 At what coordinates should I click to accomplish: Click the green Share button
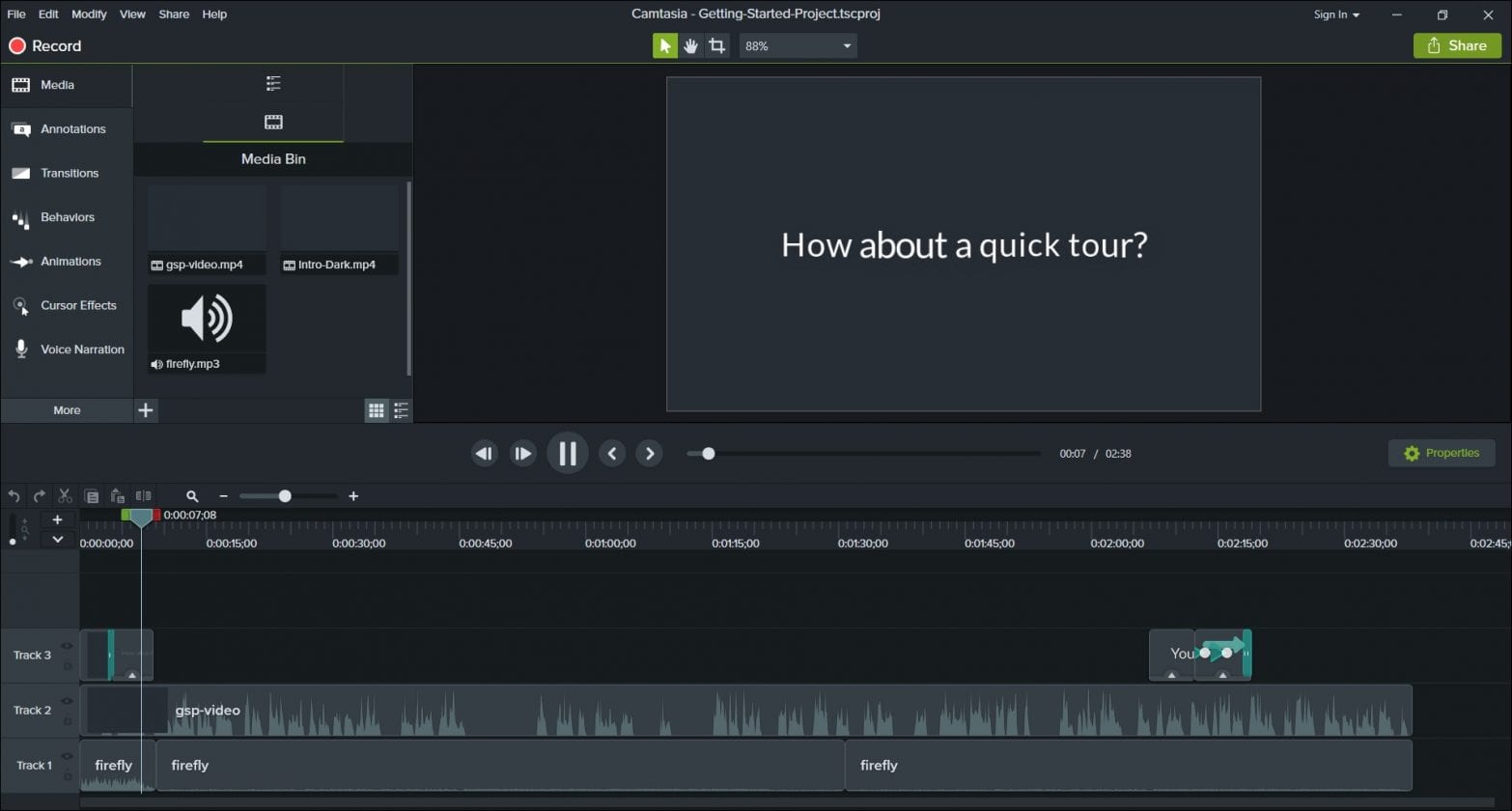(x=1457, y=45)
